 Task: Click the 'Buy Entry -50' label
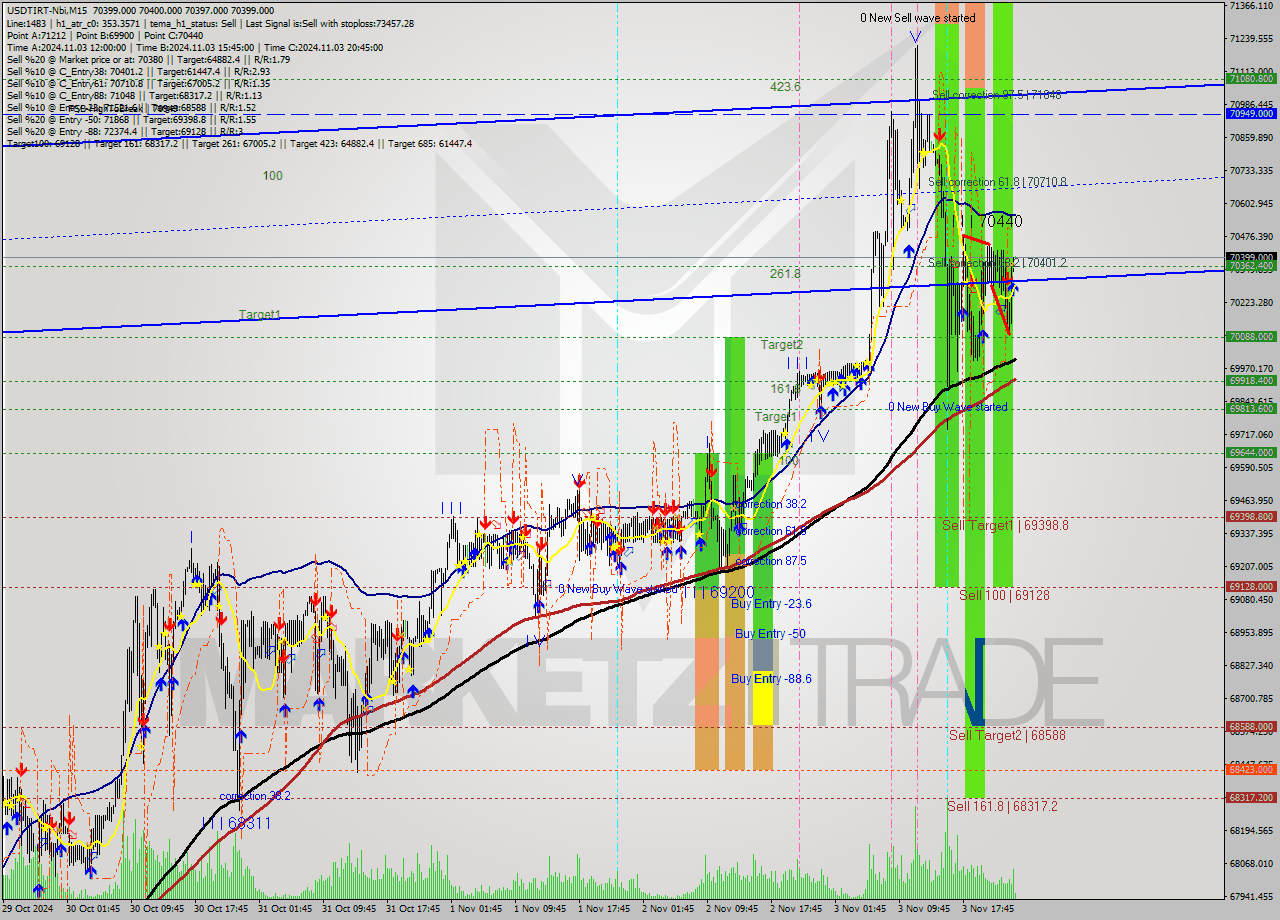[770, 634]
